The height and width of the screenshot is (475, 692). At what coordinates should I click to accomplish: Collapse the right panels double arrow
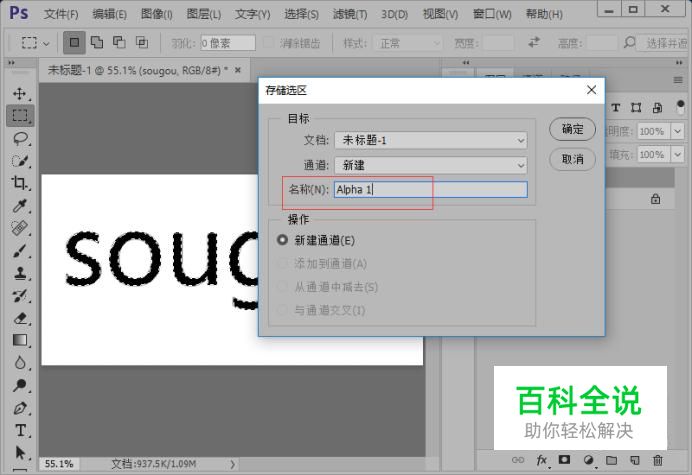point(679,63)
